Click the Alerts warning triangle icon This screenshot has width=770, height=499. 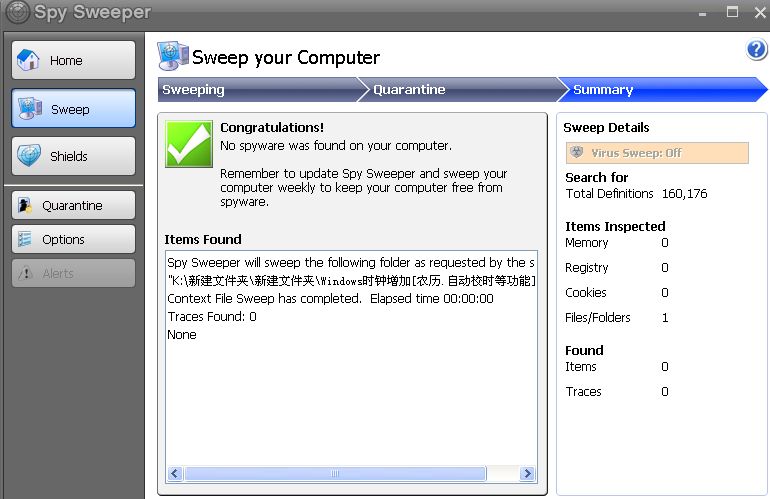click(26, 273)
